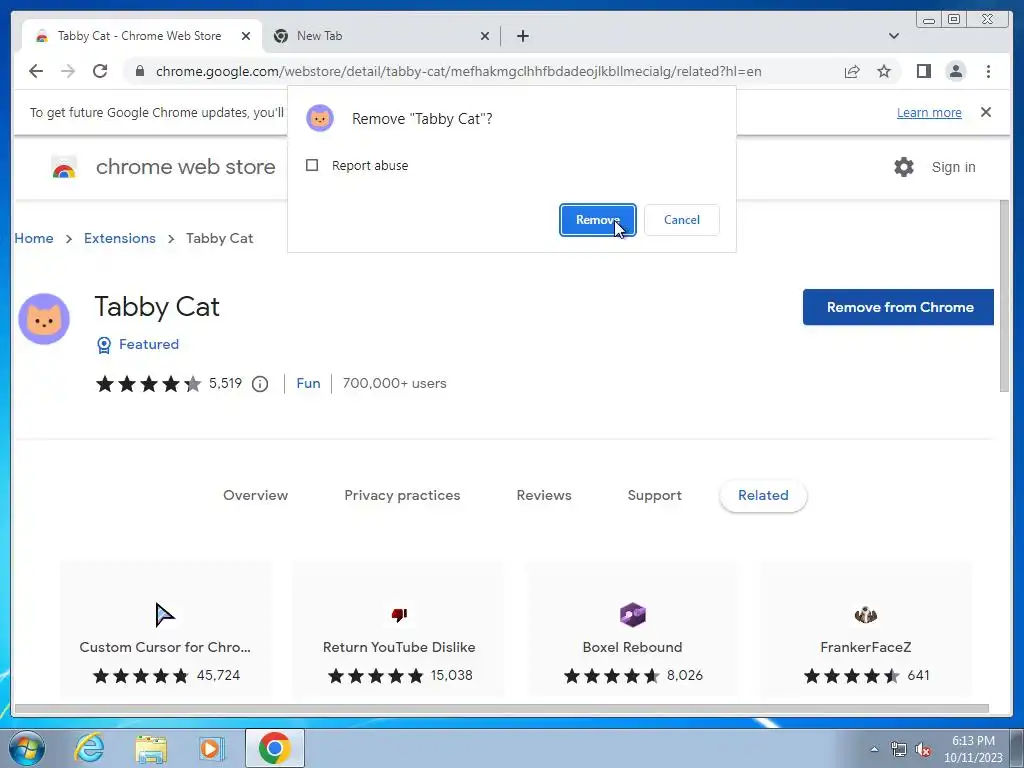This screenshot has width=1024, height=768.
Task: Open the Learn more link in infobar
Action: [x=929, y=112]
